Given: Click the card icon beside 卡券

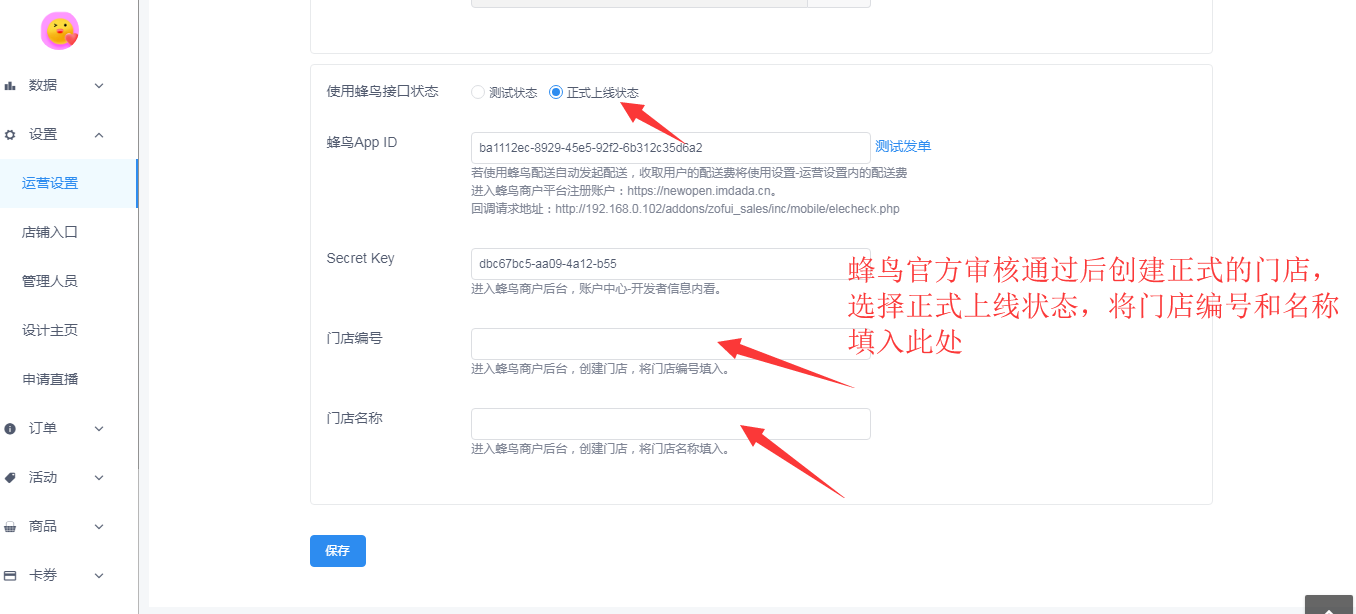Looking at the screenshot, I should click(10, 576).
